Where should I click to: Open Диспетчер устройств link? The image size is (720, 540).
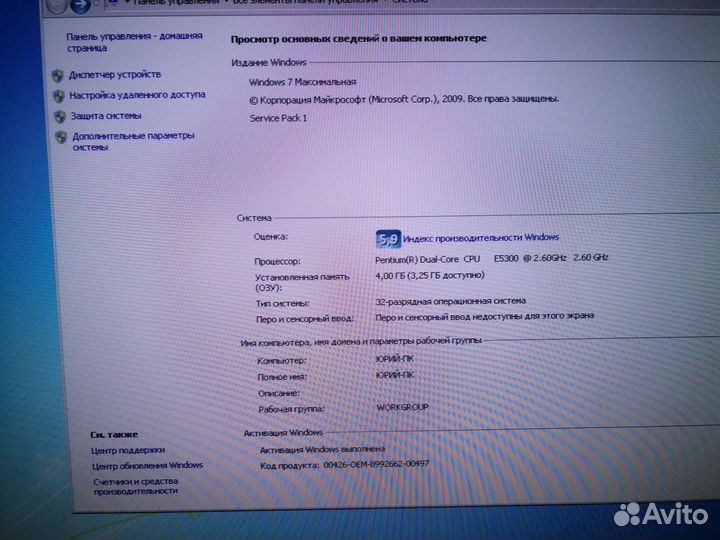(x=116, y=75)
